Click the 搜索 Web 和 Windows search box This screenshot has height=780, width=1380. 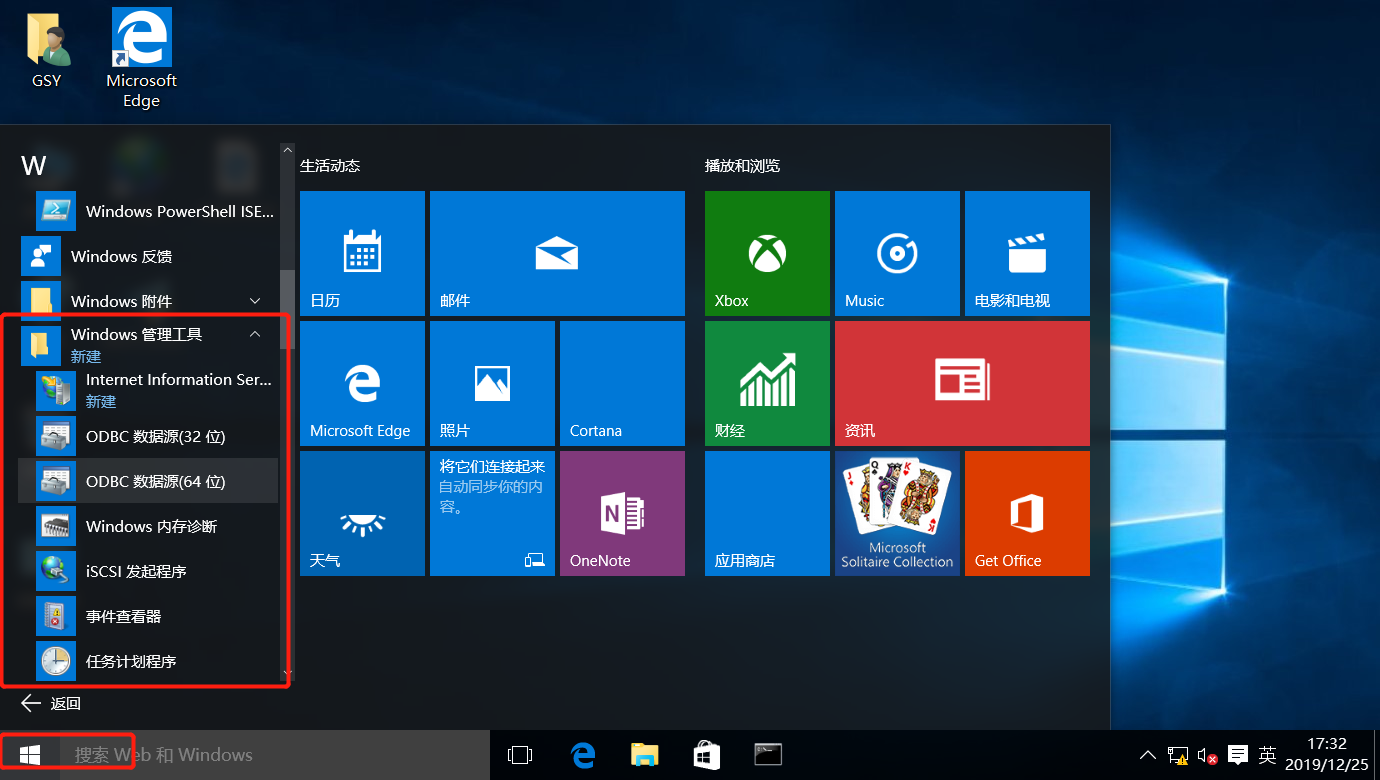[274, 755]
